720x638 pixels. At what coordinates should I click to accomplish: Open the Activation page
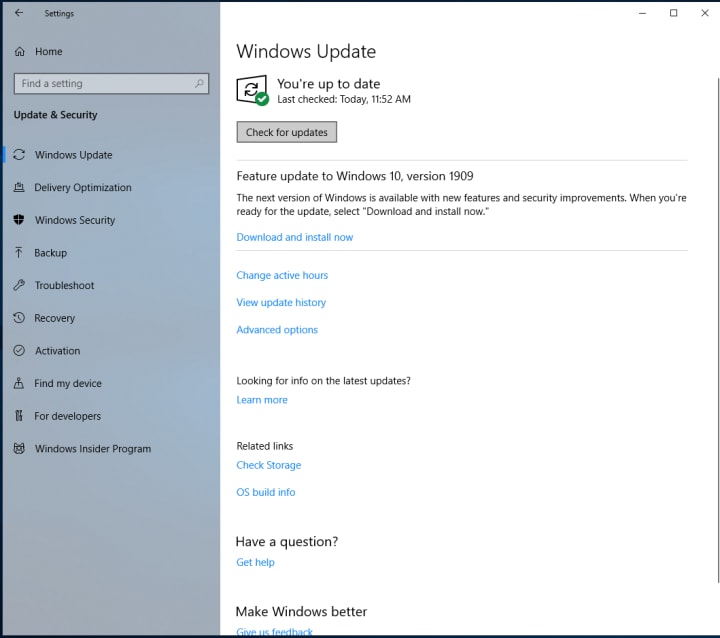click(x=57, y=350)
